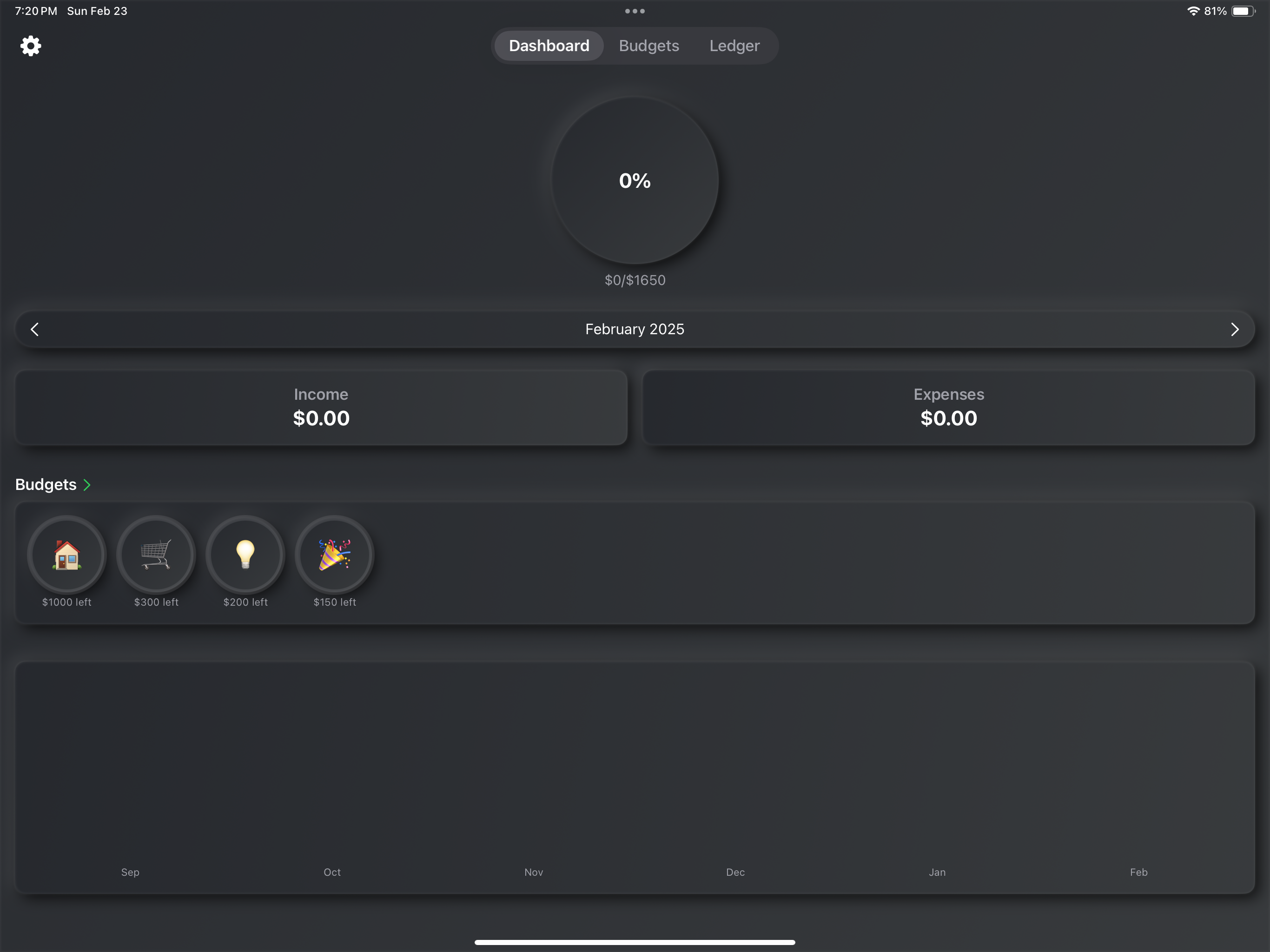Screen dimensions: 1270x952
Task: Open the party popper budget with $150 left
Action: [x=335, y=555]
